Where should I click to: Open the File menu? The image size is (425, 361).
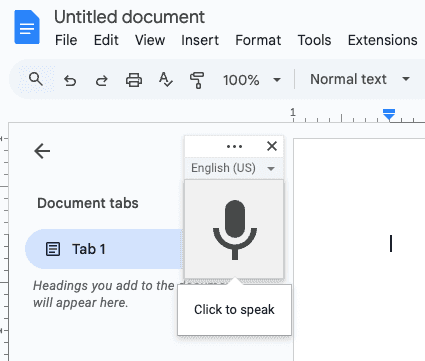coord(66,40)
